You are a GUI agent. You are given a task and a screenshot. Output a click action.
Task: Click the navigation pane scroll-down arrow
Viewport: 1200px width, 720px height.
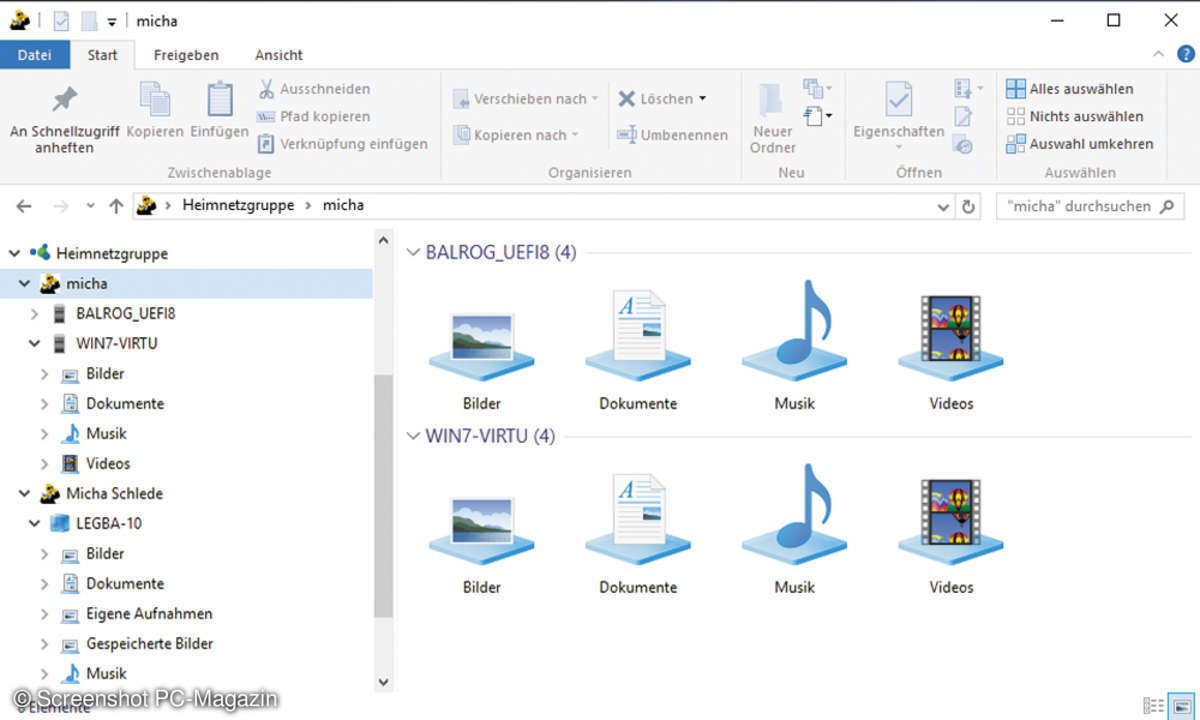(x=383, y=682)
